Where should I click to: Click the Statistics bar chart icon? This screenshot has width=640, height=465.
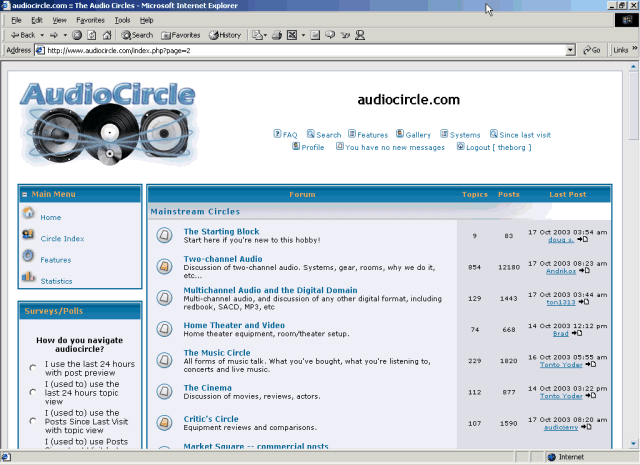(x=28, y=276)
